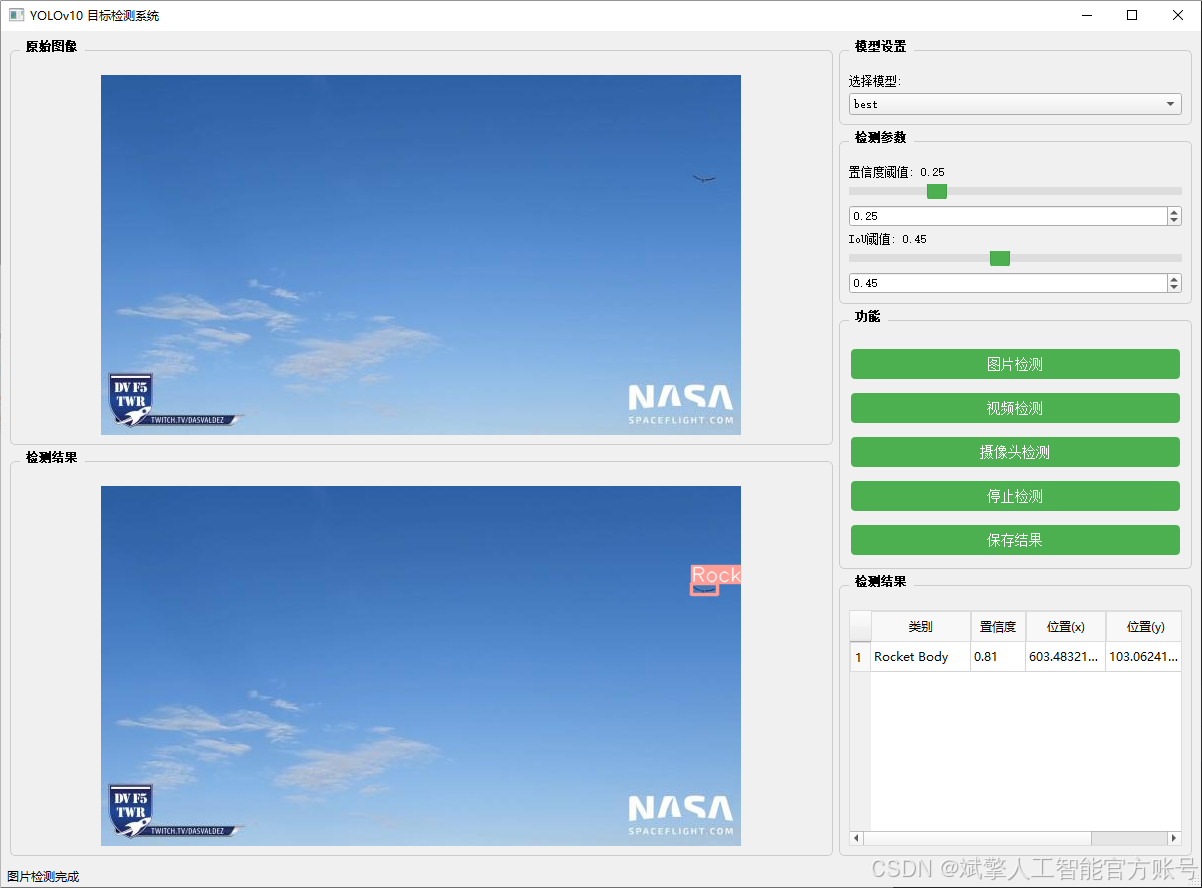Viewport: 1202px width, 888px height.
Task: Click the 置信度 column header
Action: (998, 627)
